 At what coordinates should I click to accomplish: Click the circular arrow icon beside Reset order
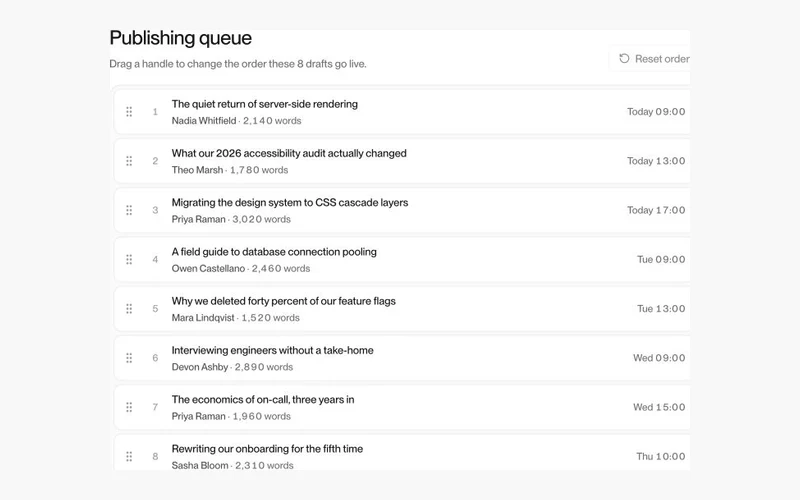pyautogui.click(x=624, y=59)
